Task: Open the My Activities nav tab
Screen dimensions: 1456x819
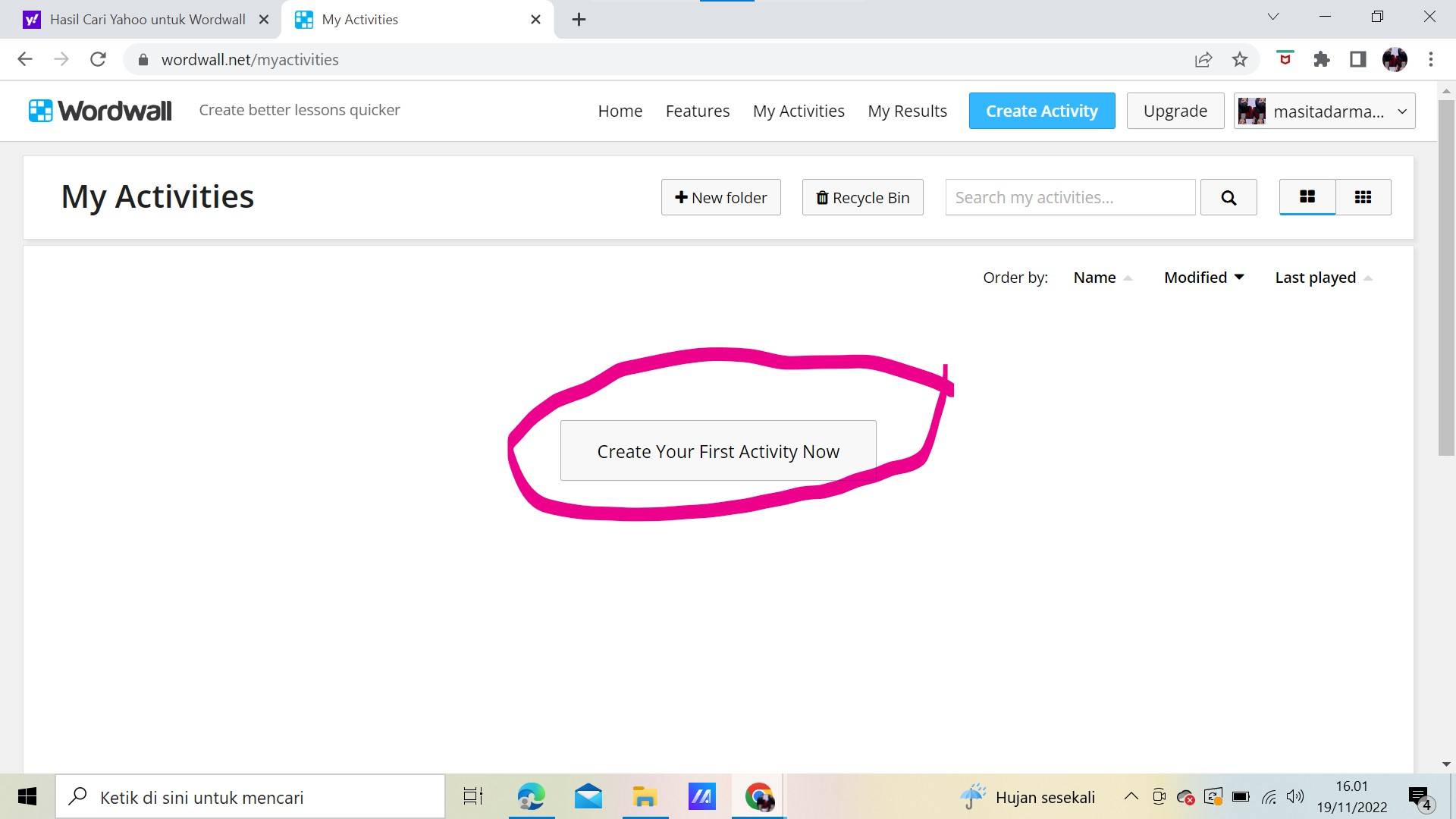Action: pyautogui.click(x=798, y=110)
